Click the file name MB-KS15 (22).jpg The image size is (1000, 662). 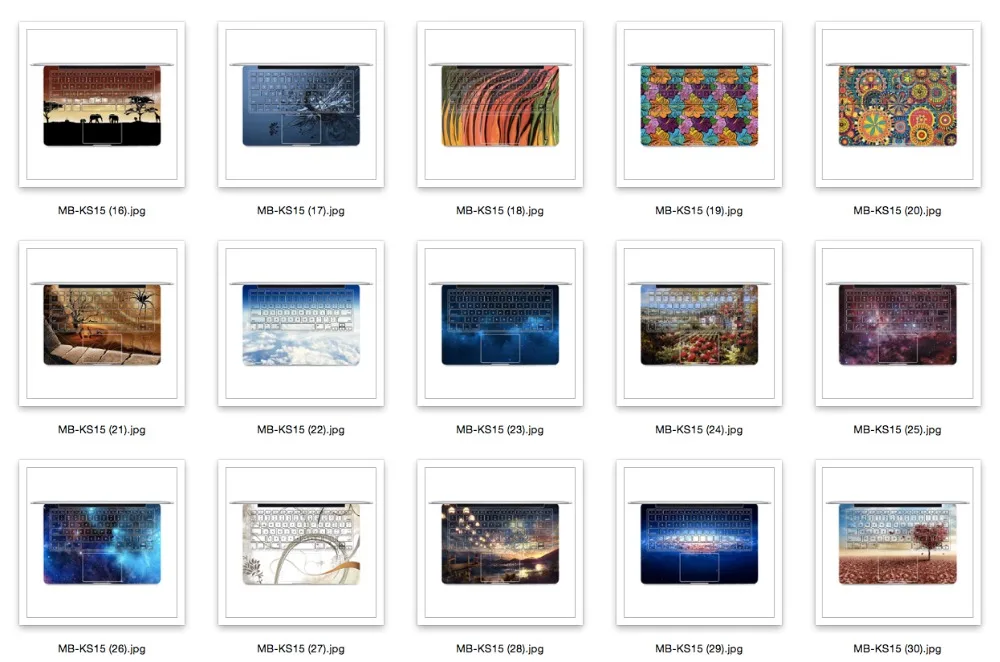(x=301, y=430)
